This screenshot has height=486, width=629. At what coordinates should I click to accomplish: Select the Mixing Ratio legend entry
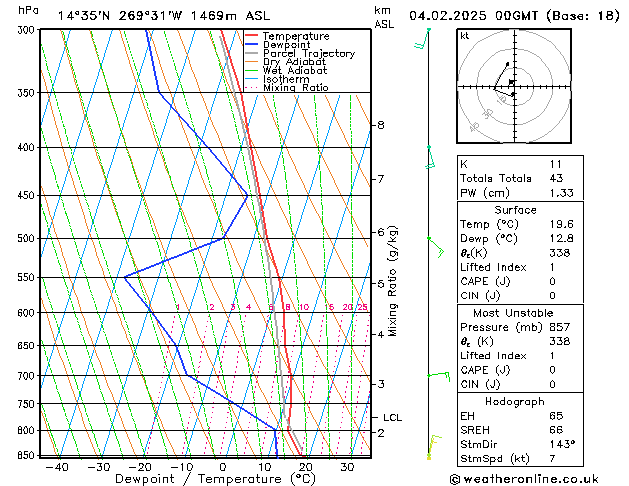coord(287,87)
